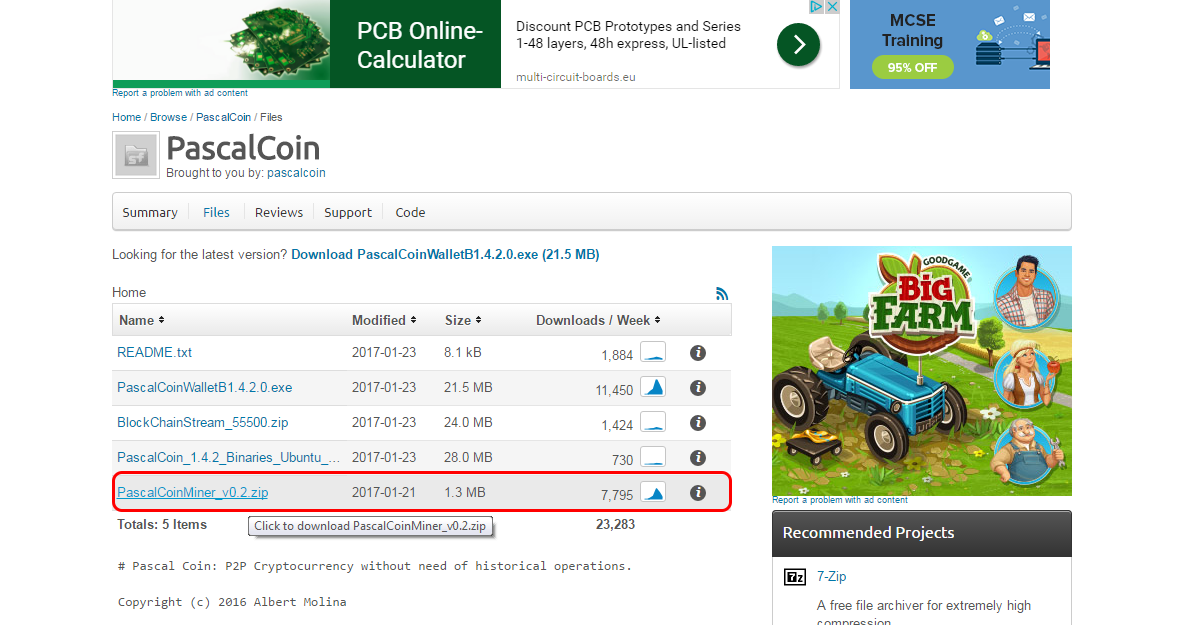The image size is (1200, 625).
Task: Click the 1,884 downloads count
Action: (617, 355)
